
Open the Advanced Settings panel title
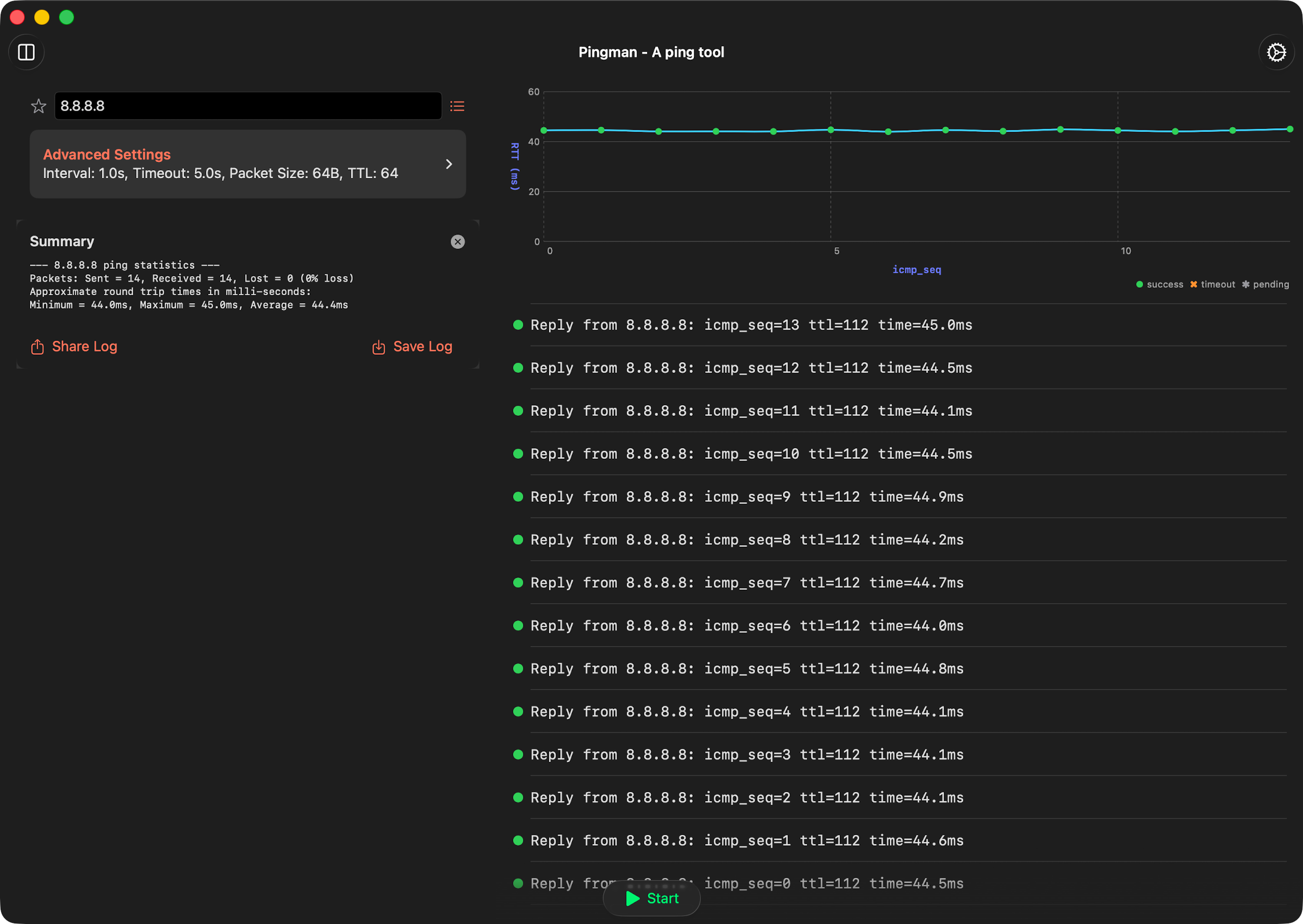click(107, 155)
